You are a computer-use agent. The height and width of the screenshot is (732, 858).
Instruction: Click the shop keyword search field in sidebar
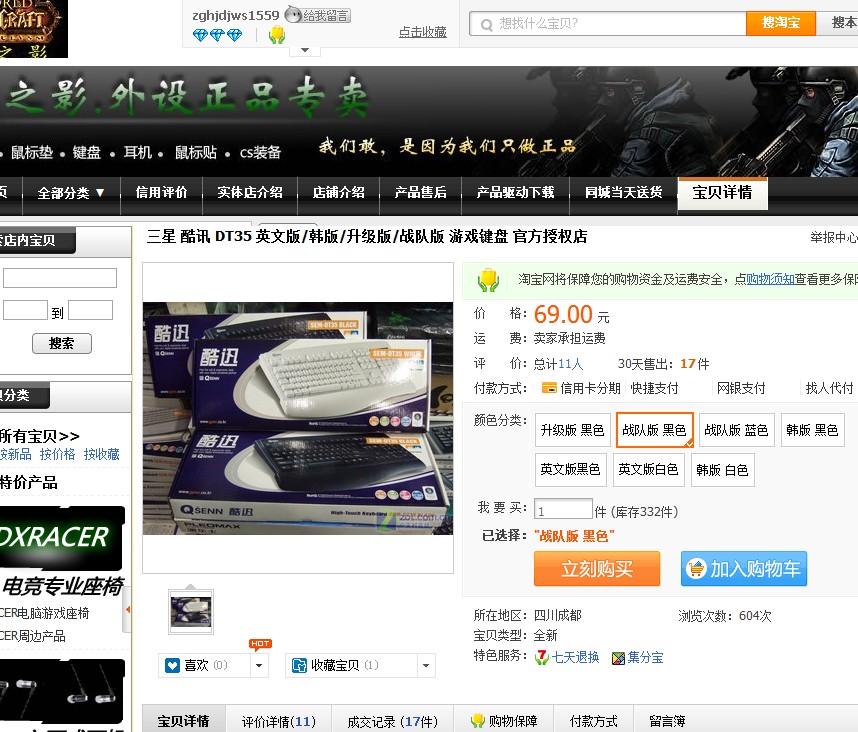point(60,278)
